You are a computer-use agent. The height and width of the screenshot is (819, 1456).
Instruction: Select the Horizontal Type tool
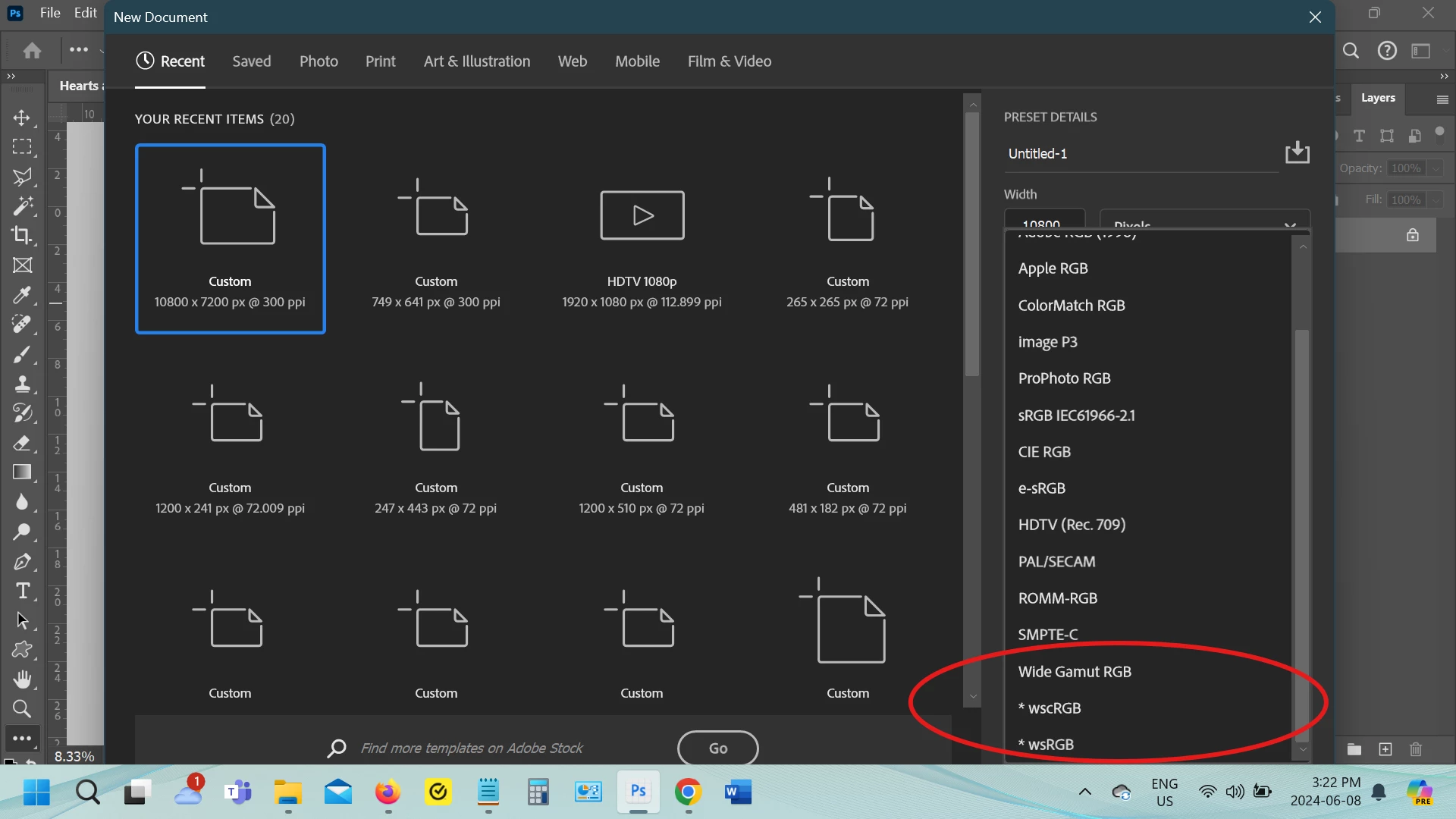coord(22,591)
